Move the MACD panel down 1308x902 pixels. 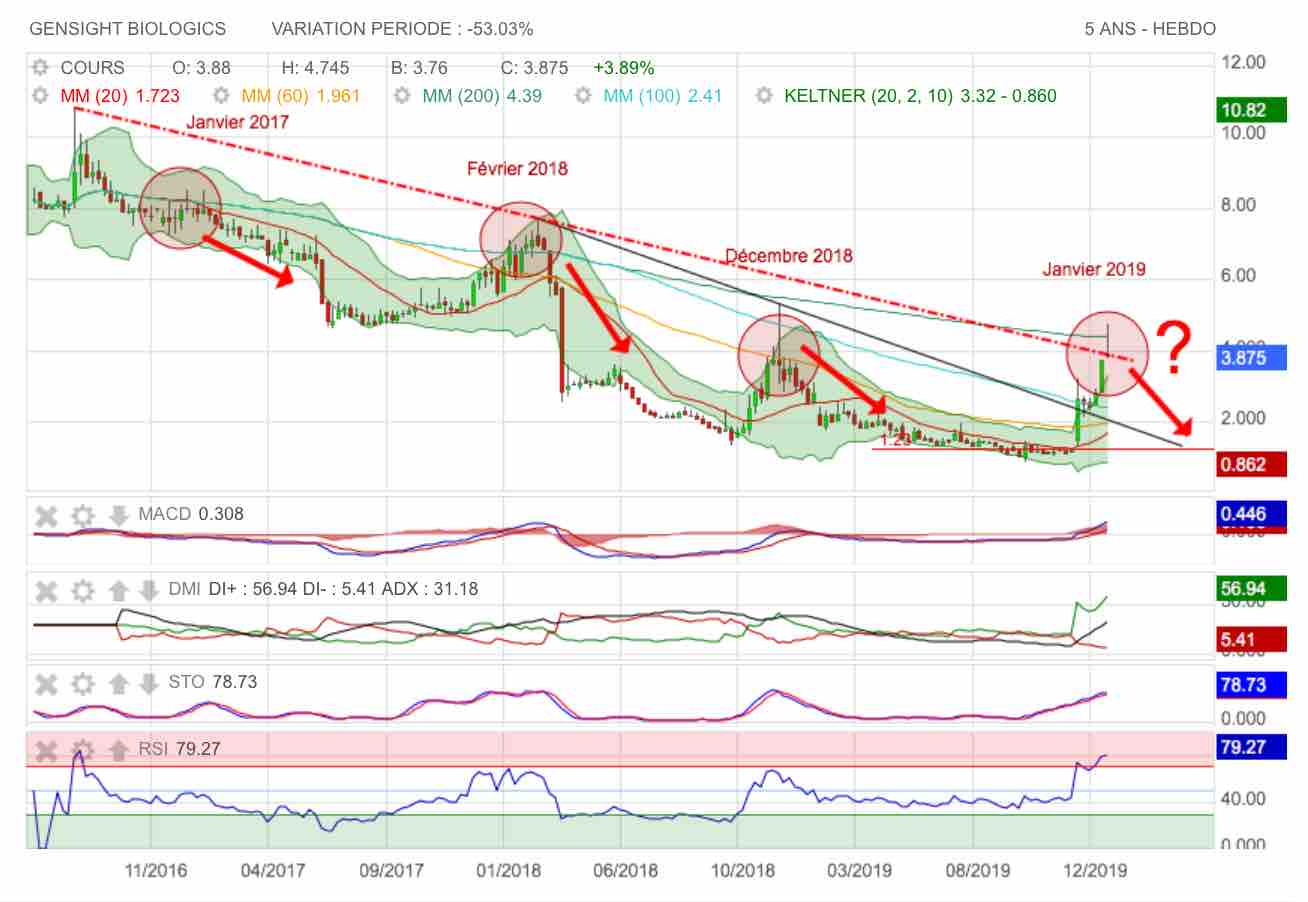coord(118,516)
